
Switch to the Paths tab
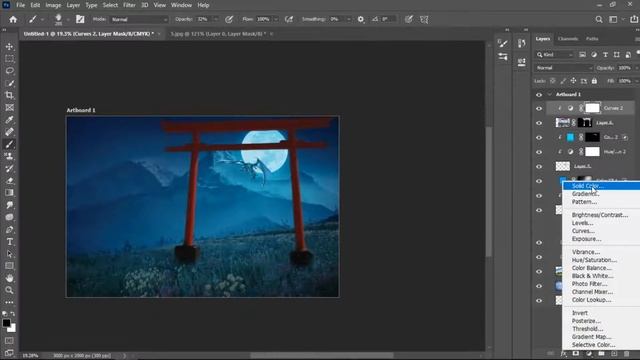point(592,39)
